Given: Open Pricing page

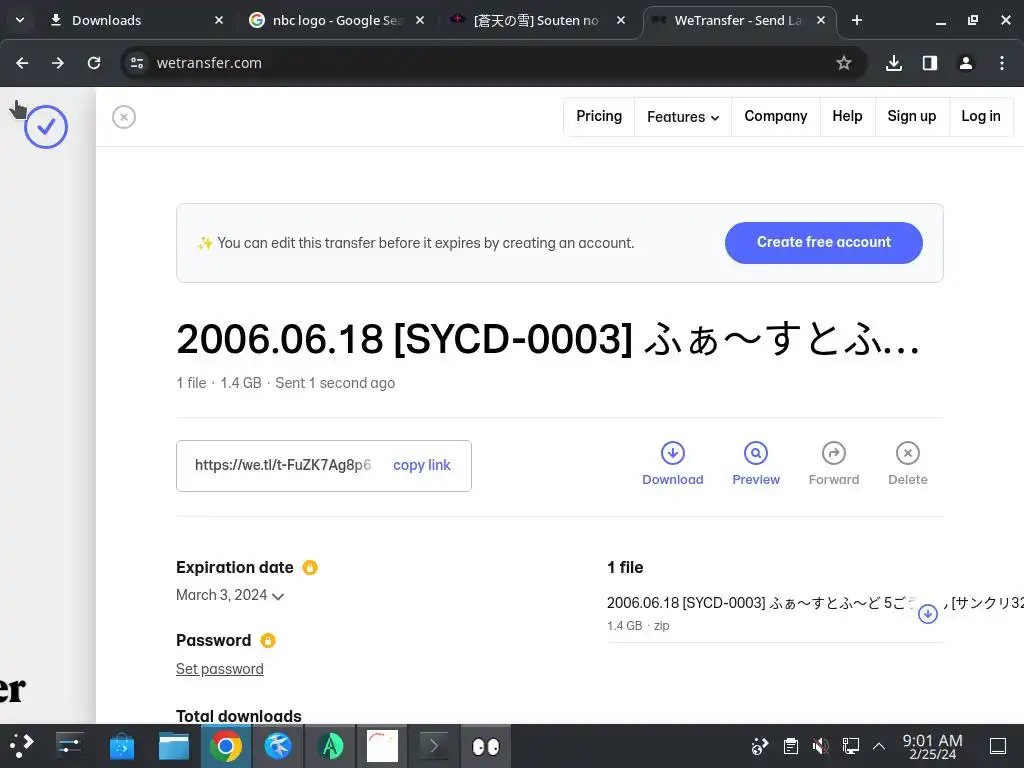Looking at the screenshot, I should point(599,116).
